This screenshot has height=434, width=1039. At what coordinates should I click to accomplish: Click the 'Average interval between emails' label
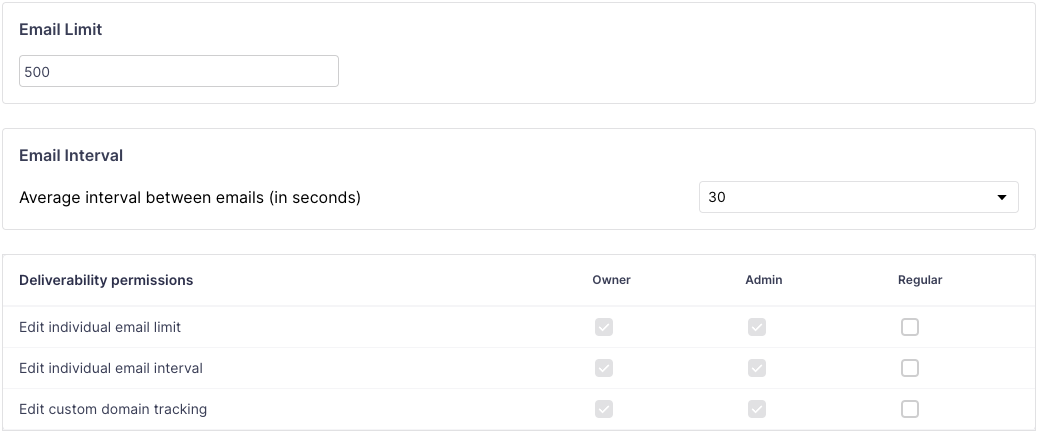(190, 198)
